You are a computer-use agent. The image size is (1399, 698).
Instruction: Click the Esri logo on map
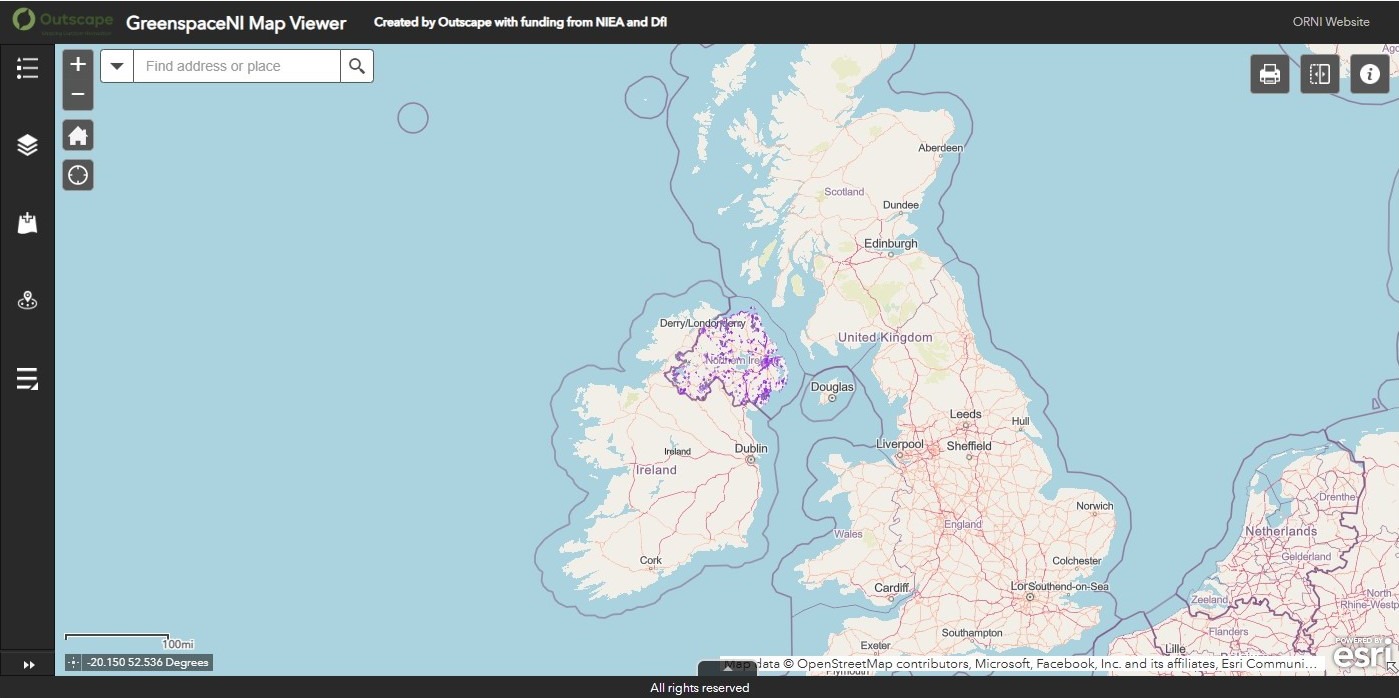(x=1361, y=655)
